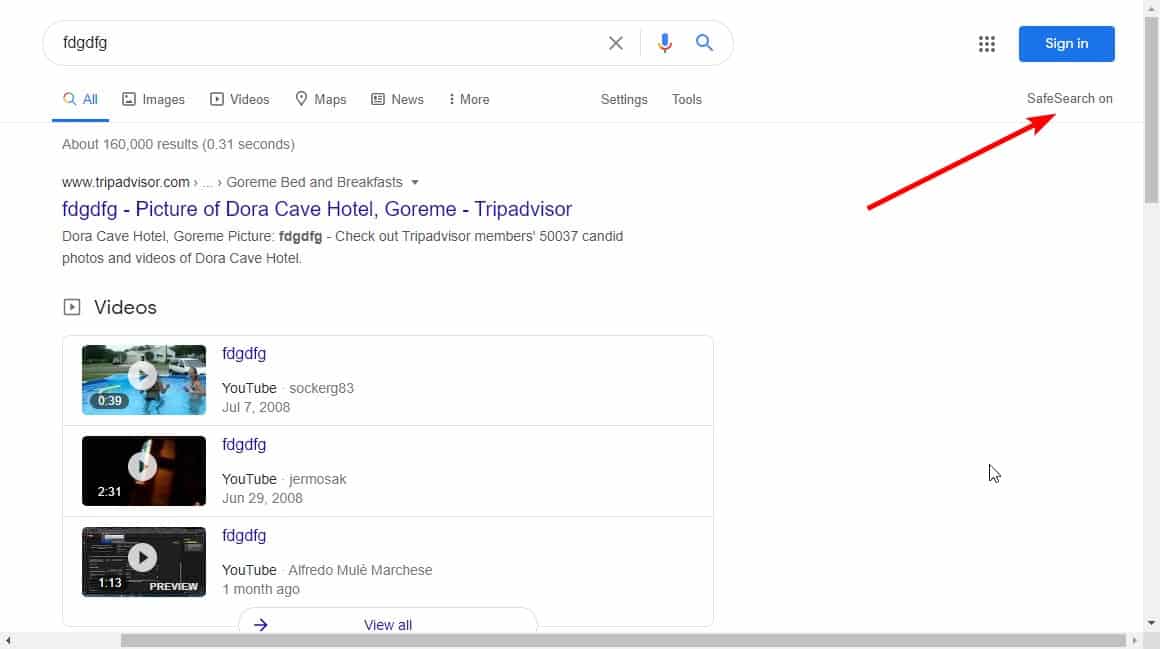
Task: Click the Sign in button
Action: 1066,44
